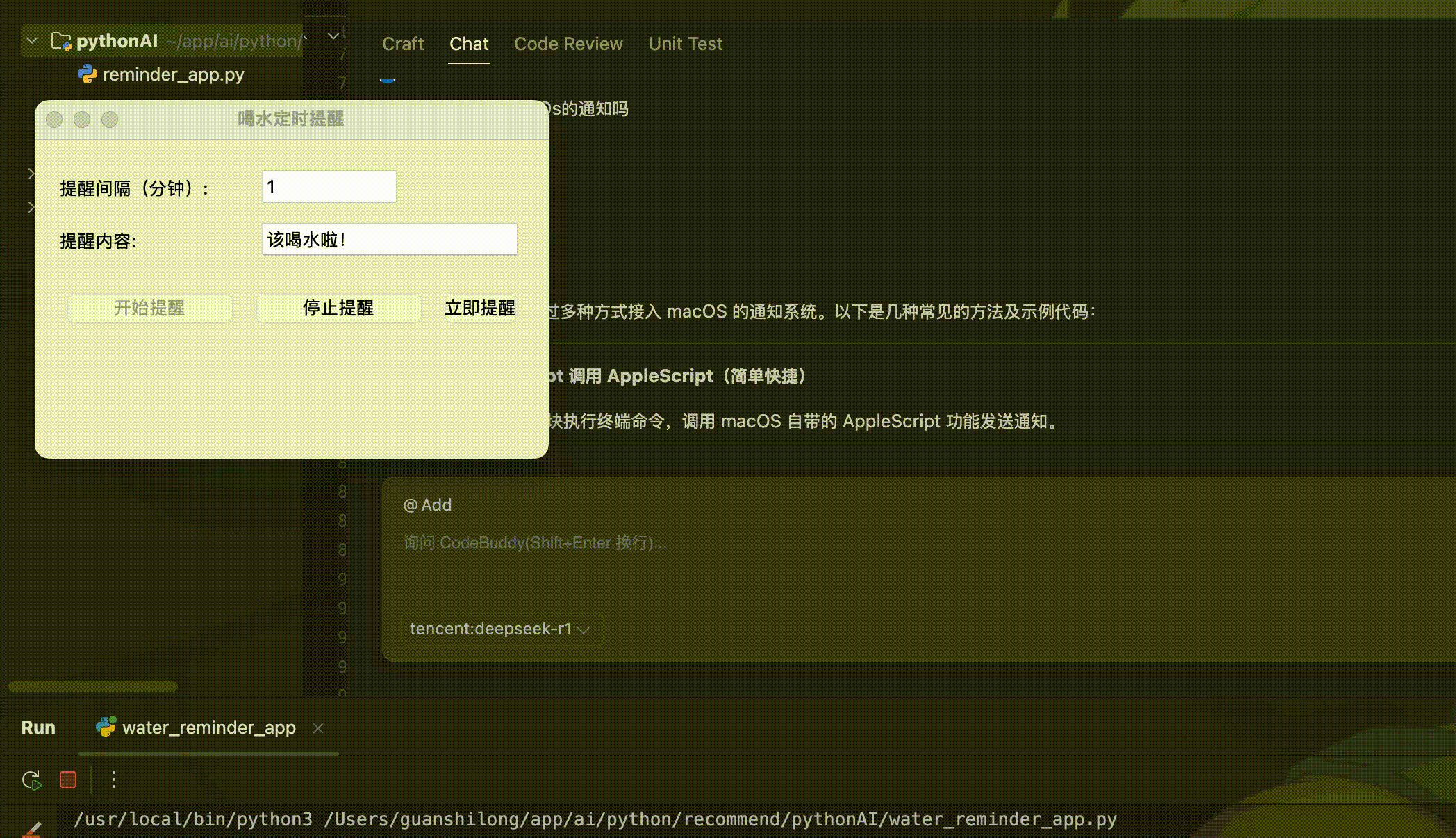Click the 停止提醒 button
This screenshot has width=1456, height=838.
click(x=338, y=308)
